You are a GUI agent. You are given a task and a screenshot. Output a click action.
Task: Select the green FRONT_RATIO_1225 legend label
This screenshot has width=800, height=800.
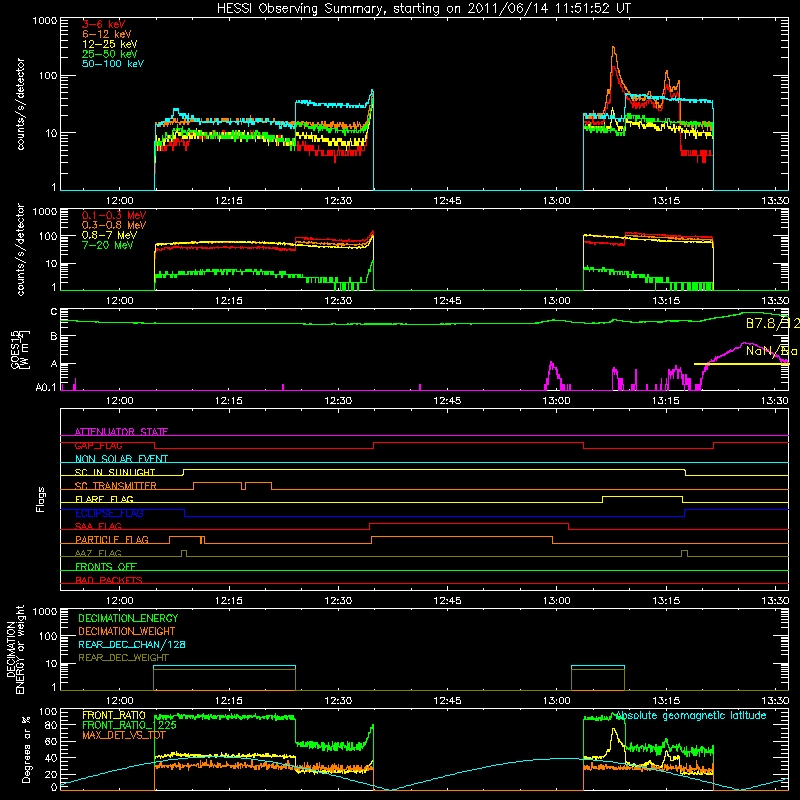tap(130, 725)
